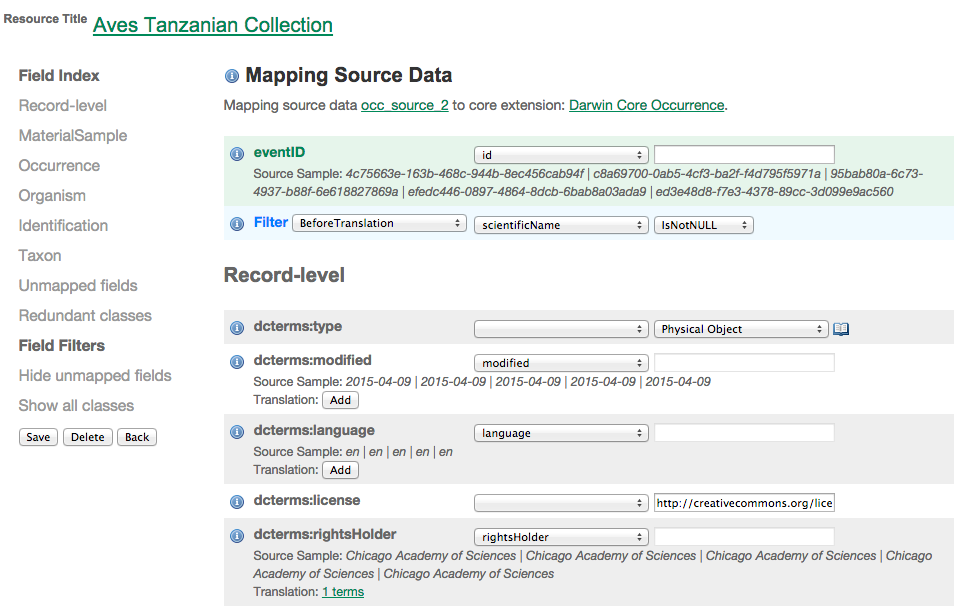
Task: Open the scientificName filter column dropdown
Action: coord(561,225)
